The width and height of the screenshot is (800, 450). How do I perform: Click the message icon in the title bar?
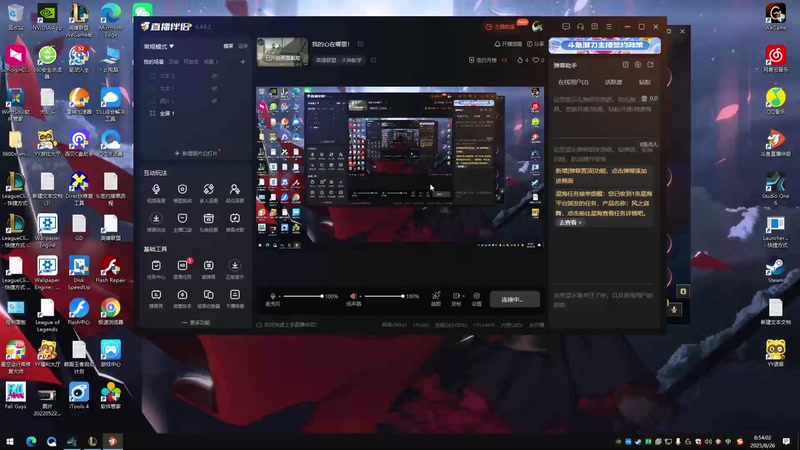pyautogui.click(x=566, y=27)
